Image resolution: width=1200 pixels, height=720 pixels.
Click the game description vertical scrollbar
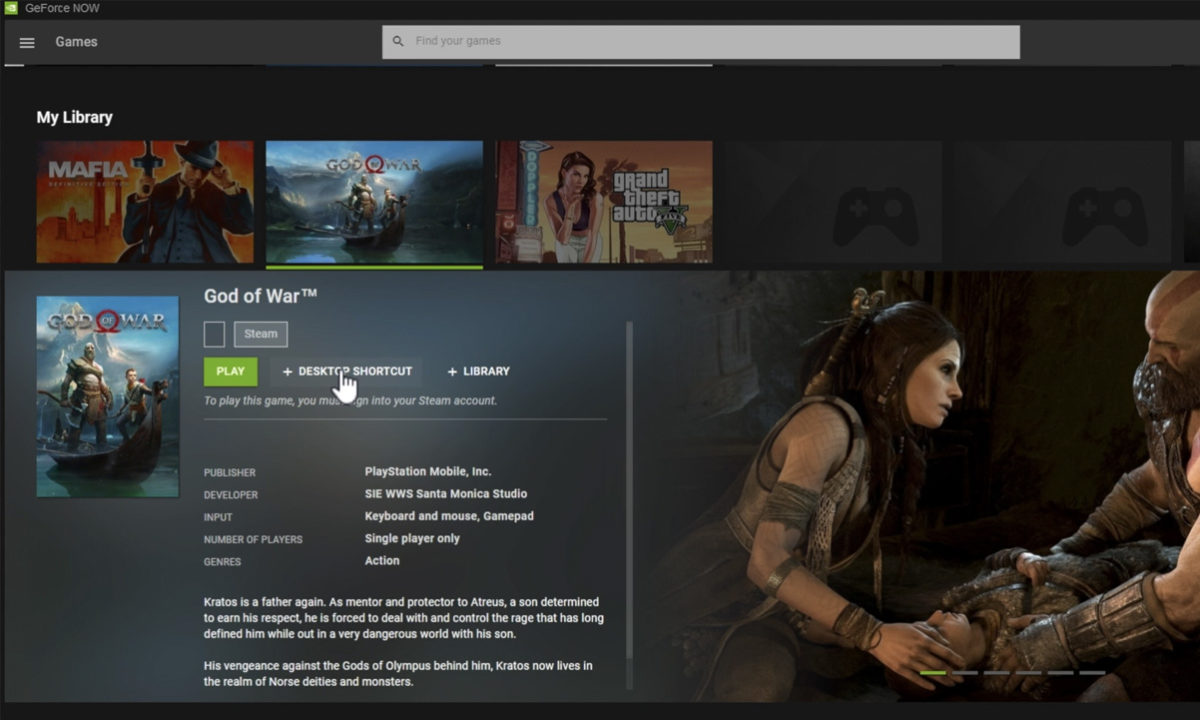coord(629,500)
